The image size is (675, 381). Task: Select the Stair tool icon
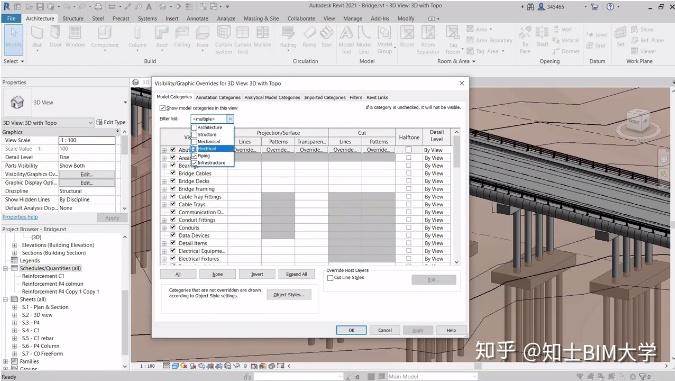[x=327, y=33]
